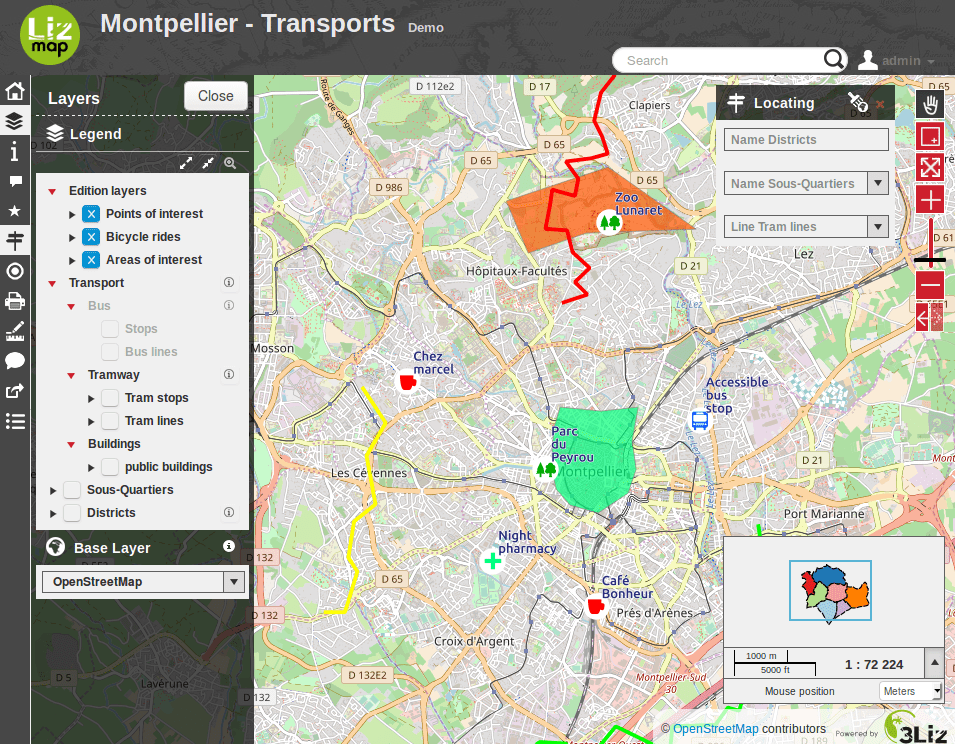Expand Sous-Quartiers layer legend
Viewport: 955px width, 744px height.
point(53,491)
